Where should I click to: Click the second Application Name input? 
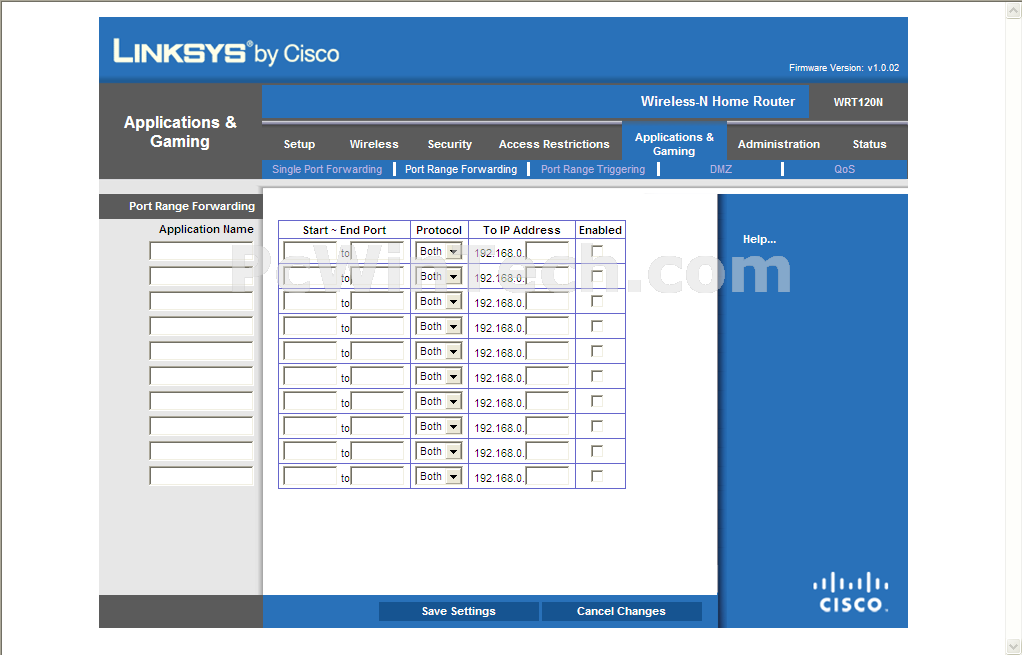pyautogui.click(x=201, y=276)
